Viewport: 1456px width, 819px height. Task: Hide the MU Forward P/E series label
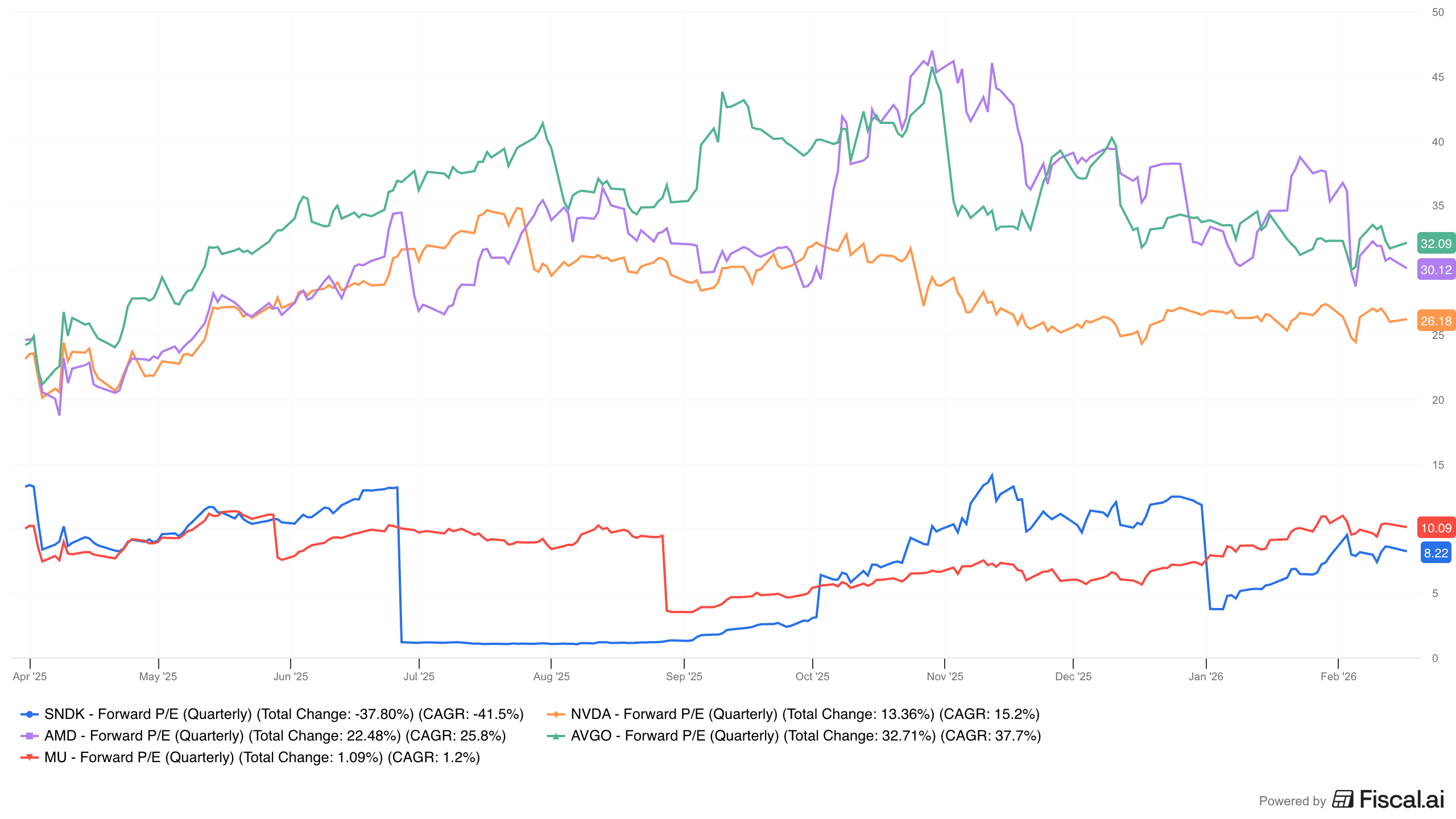point(262,758)
